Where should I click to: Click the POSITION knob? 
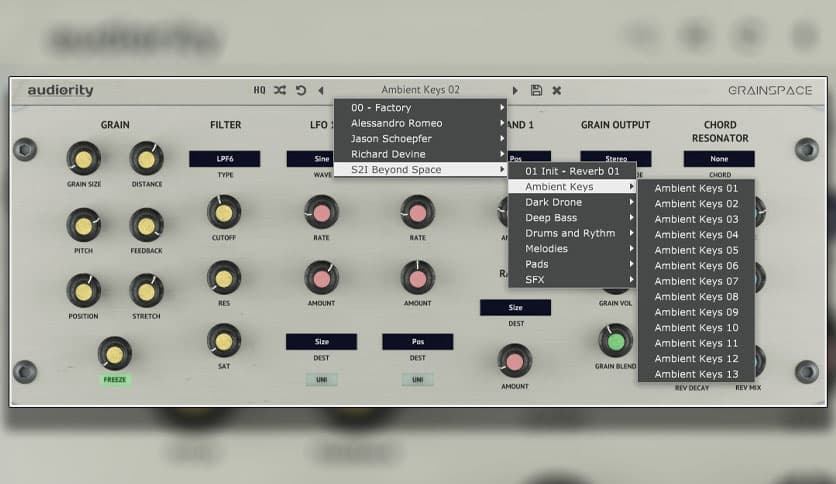tap(83, 291)
